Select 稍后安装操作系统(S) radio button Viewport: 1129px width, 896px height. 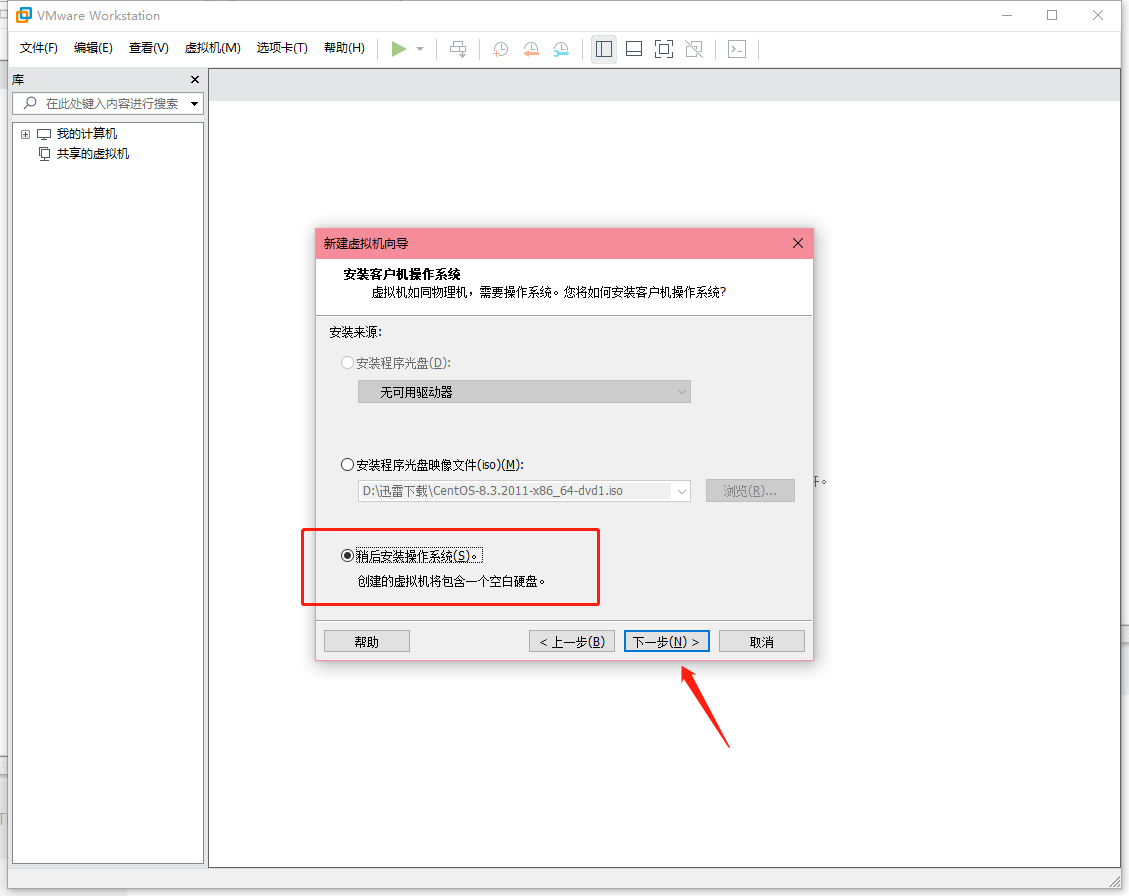(x=347, y=555)
